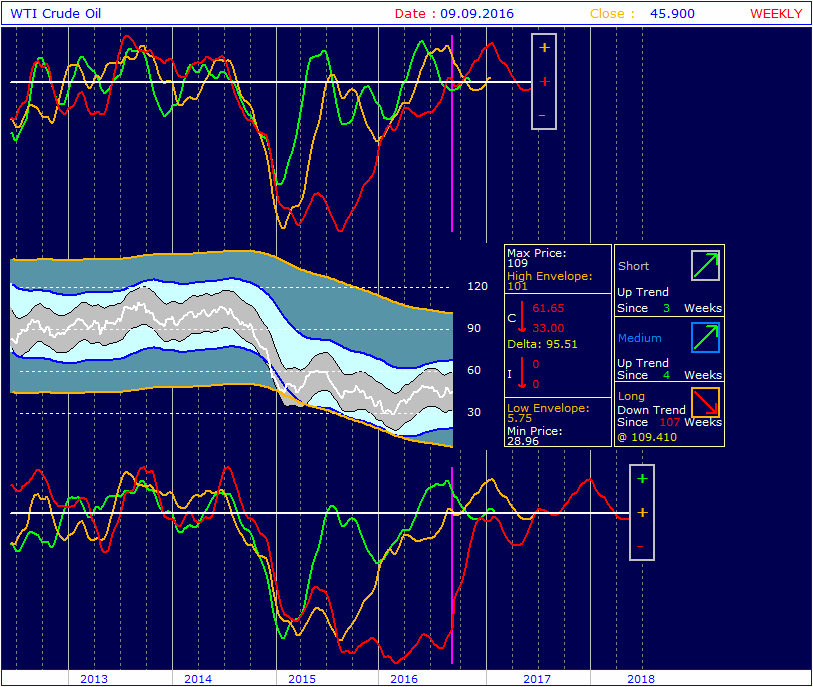Select the 2017 label on time axis

click(537, 679)
